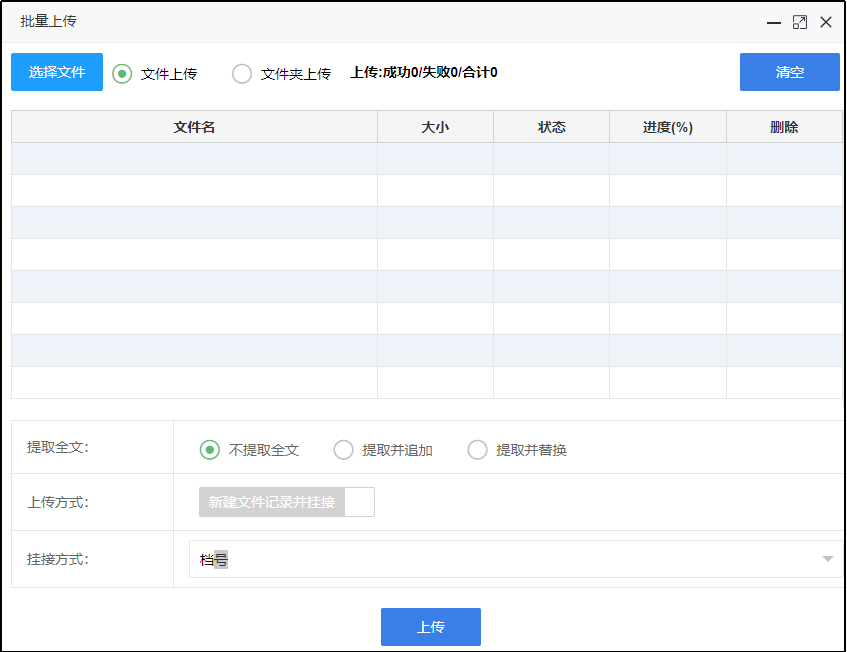Viewport: 847px width, 652px height.
Task: Click the 选择文件 button
Action: click(x=57, y=72)
